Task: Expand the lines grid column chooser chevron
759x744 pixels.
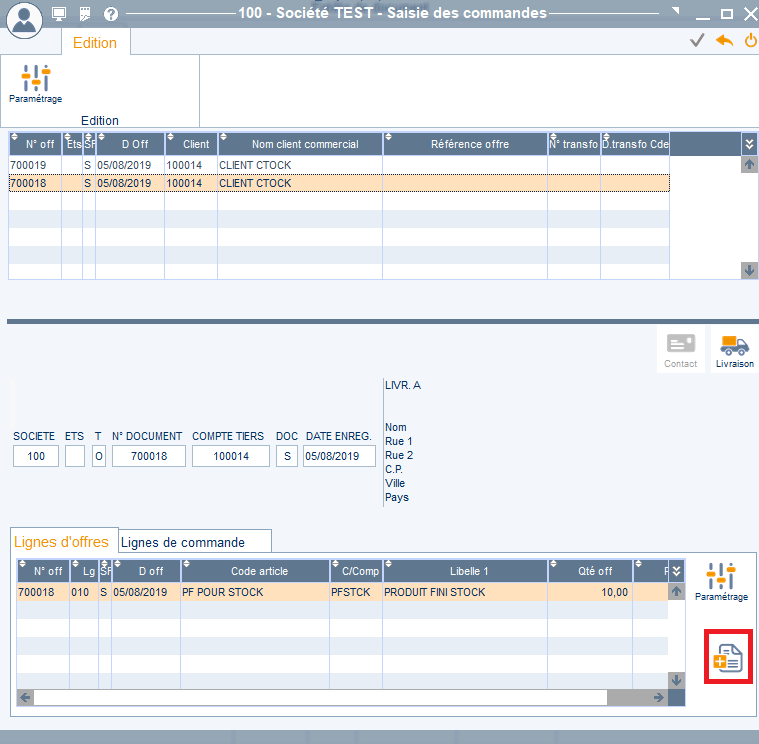Action: pyautogui.click(x=676, y=571)
